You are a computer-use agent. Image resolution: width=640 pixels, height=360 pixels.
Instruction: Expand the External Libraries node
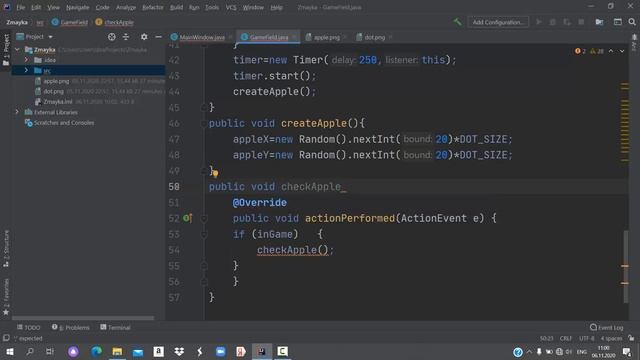(17, 112)
